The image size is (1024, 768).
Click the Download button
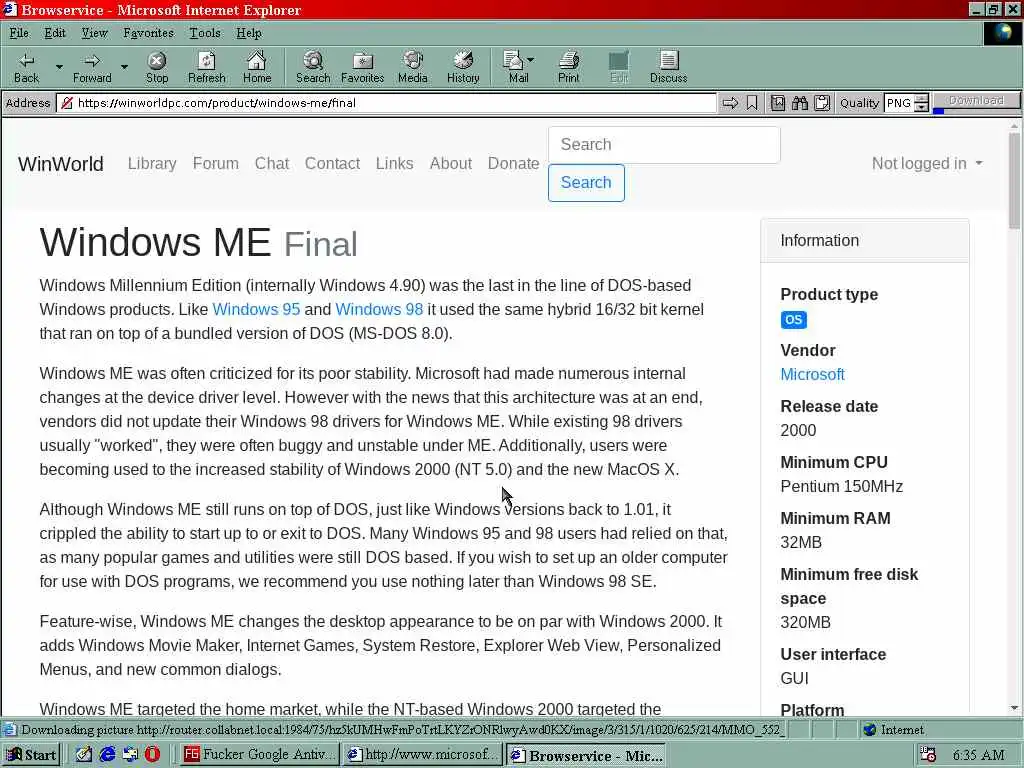976,101
